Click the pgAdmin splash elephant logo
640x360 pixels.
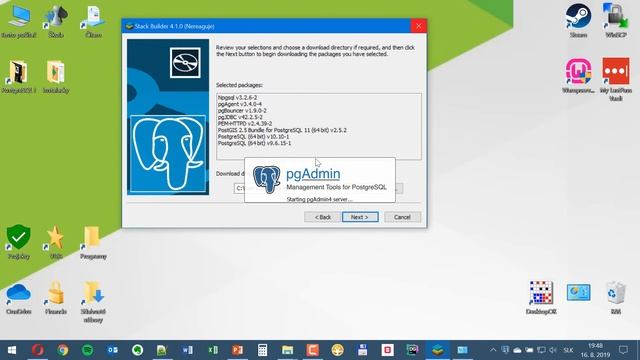tap(267, 179)
